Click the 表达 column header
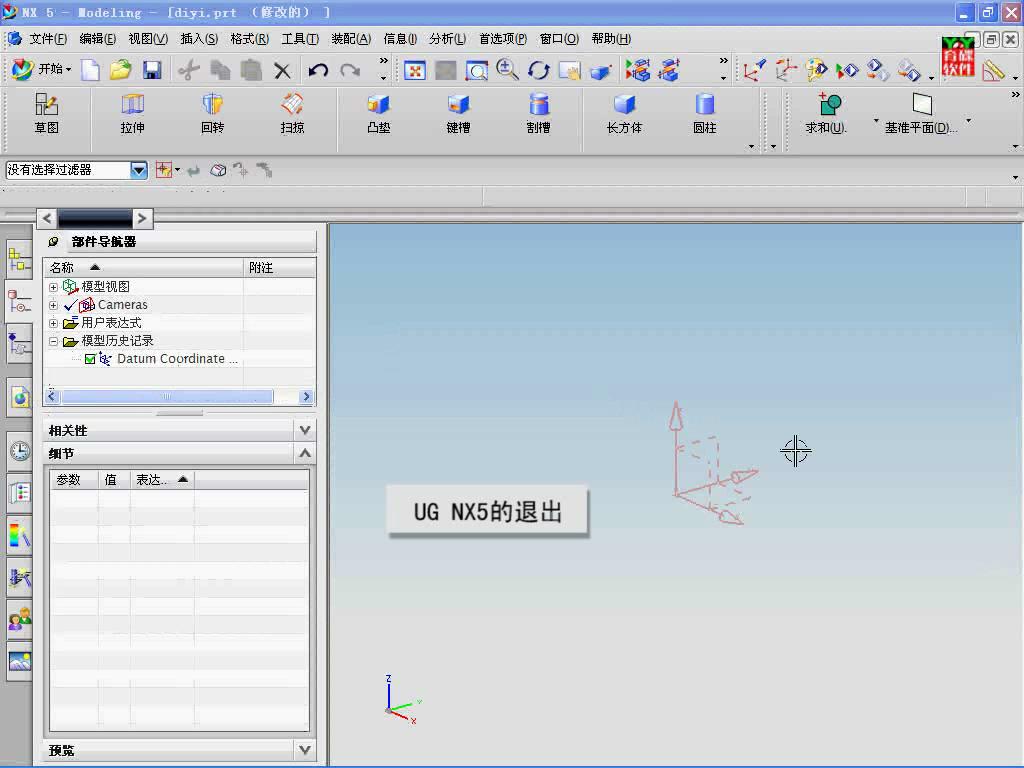The width and height of the screenshot is (1024, 768). tap(161, 480)
